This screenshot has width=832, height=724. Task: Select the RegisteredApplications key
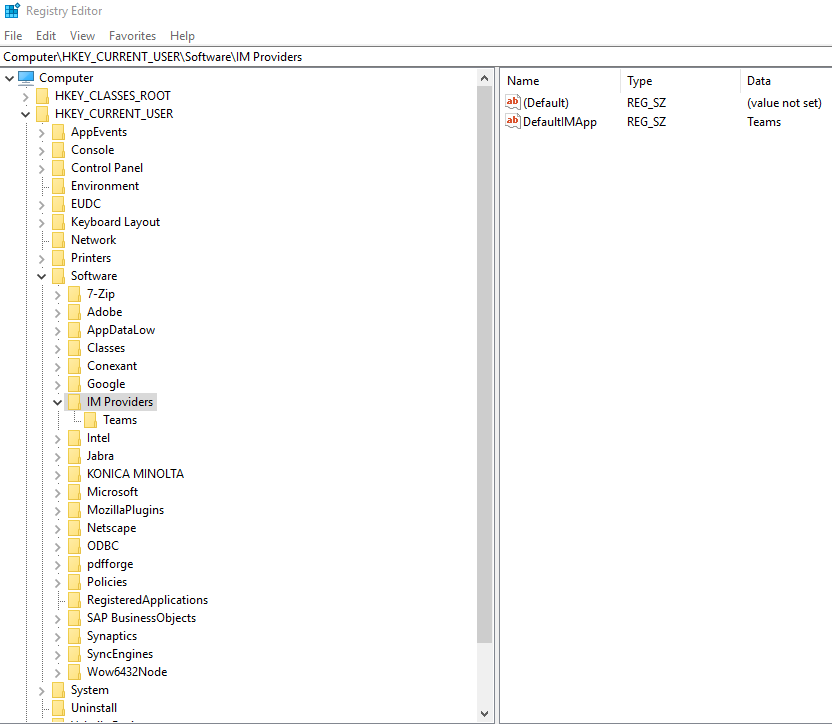[148, 600]
